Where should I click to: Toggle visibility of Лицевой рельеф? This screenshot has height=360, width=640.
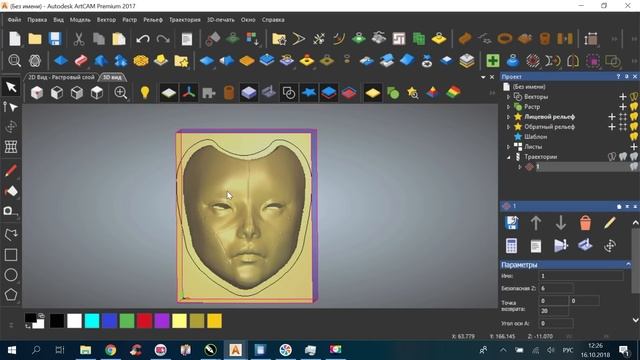634,117
